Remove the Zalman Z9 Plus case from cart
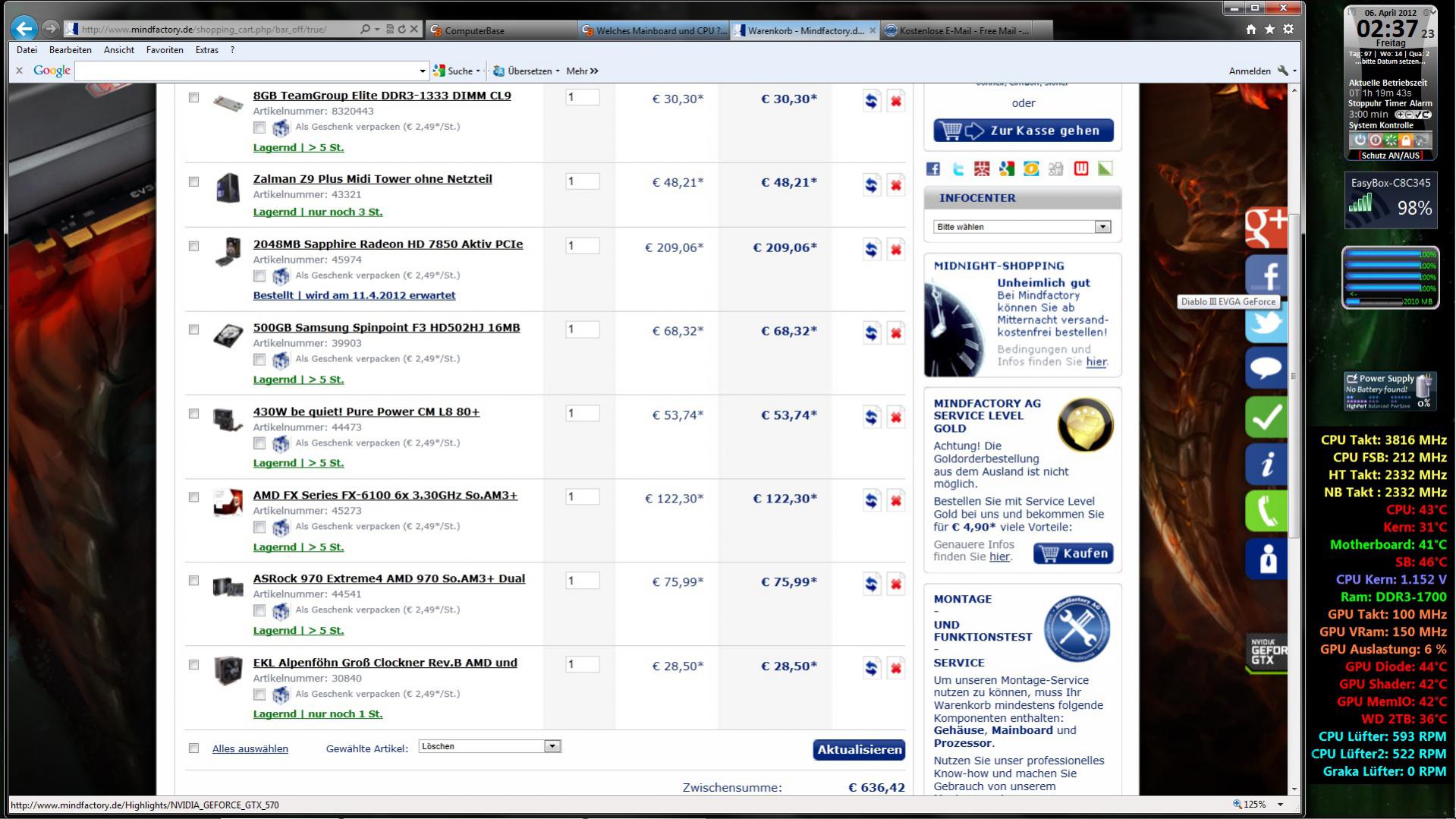This screenshot has height=819, width=1456. 896,184
